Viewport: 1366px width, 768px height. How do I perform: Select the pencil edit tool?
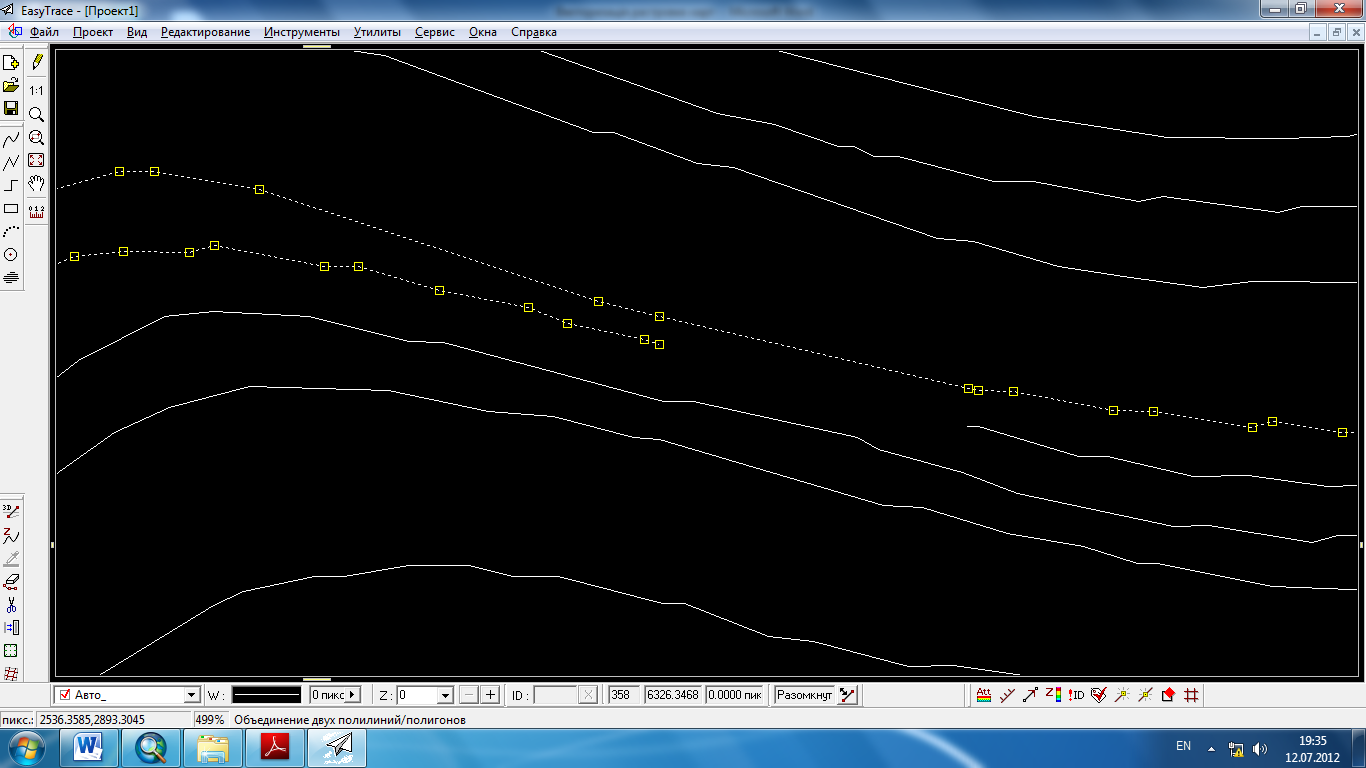coord(37,62)
